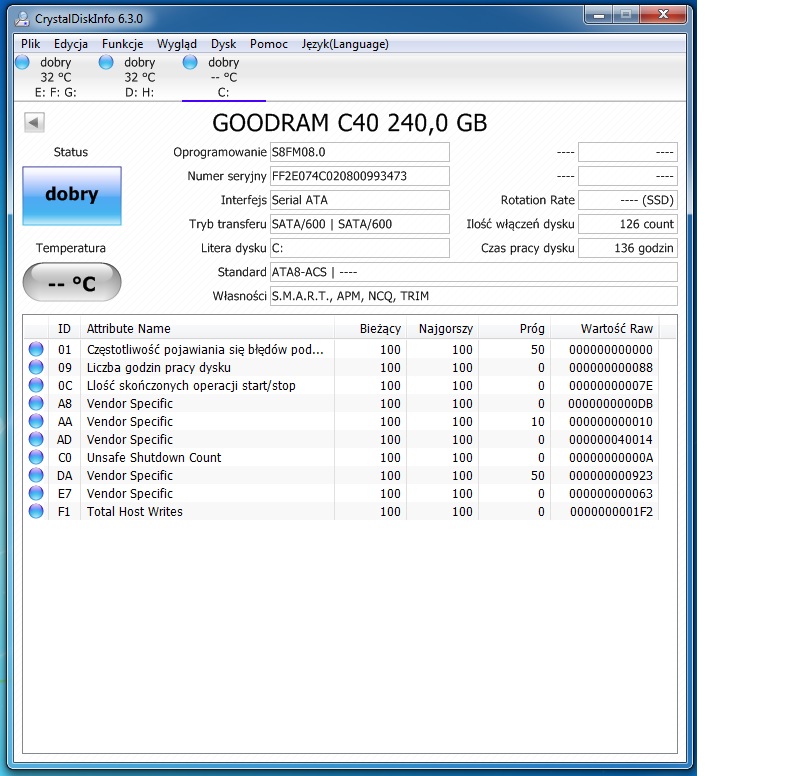
Task: Click the Najgorszy column header
Action: pyautogui.click(x=442, y=329)
